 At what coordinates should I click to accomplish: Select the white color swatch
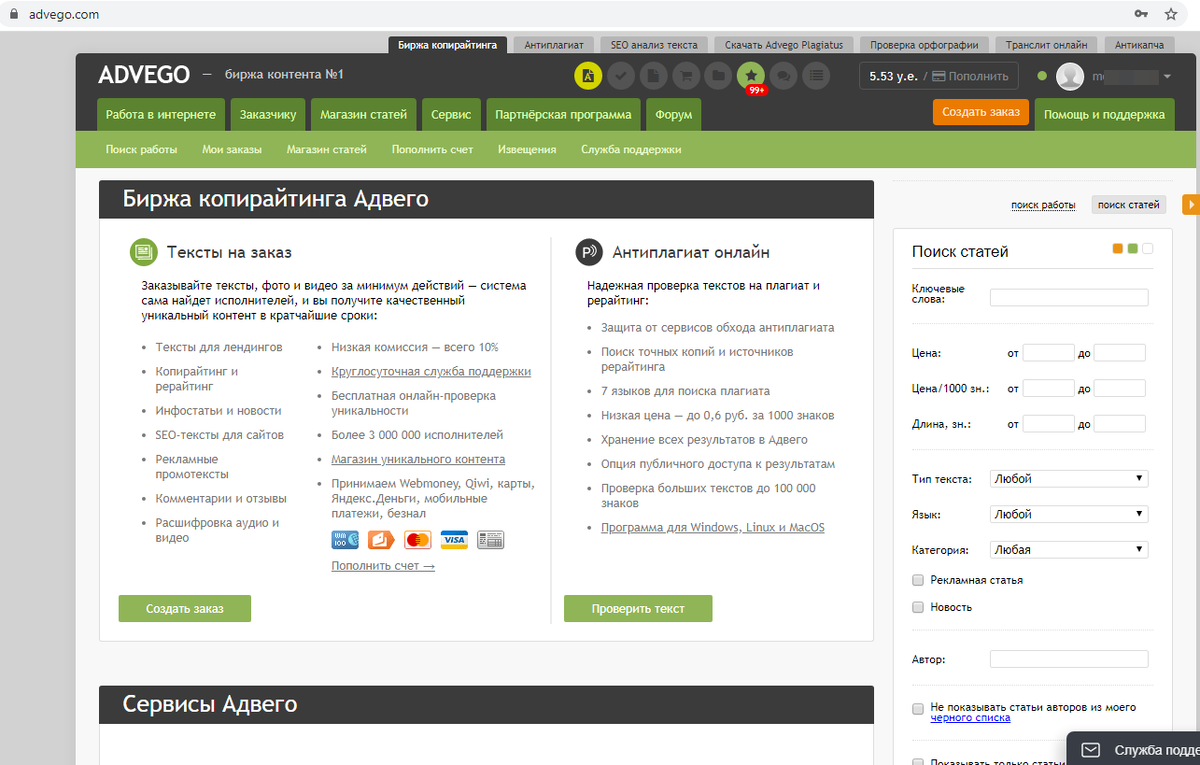pos(1148,249)
